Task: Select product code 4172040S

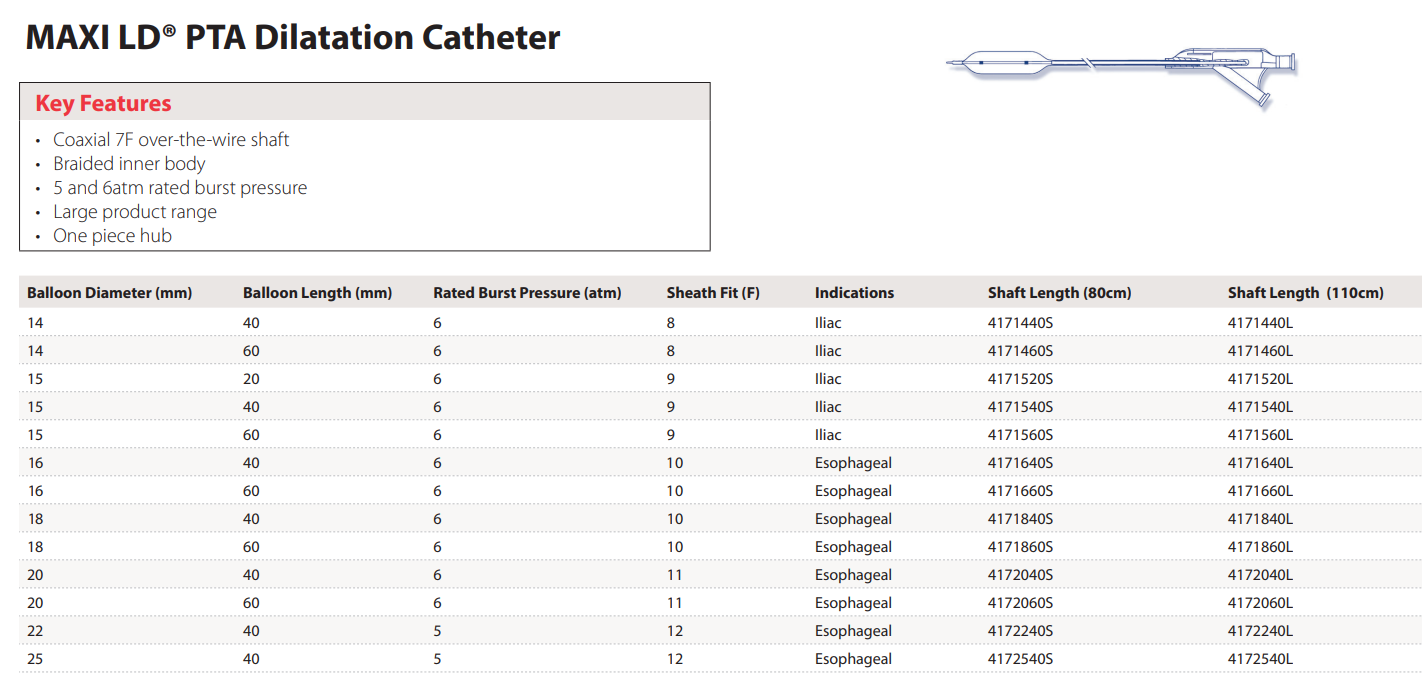Action: [x=1020, y=575]
